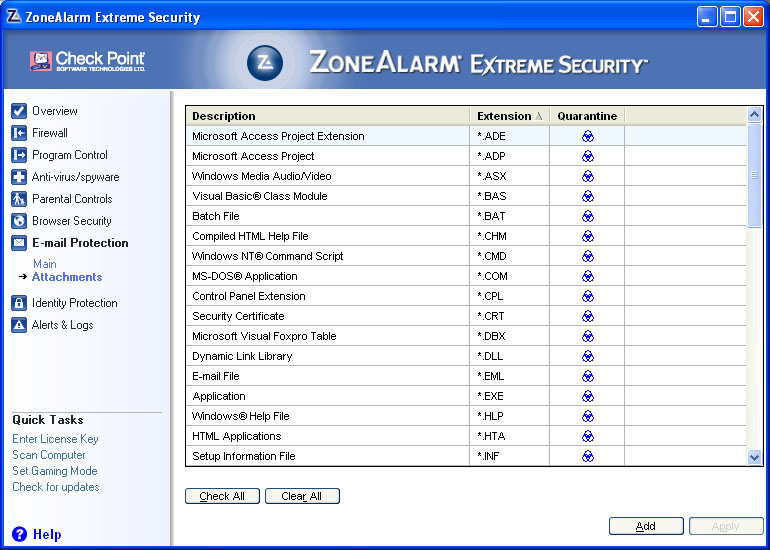
Task: Open Main tab under E-mail Protection
Action: tap(45, 264)
